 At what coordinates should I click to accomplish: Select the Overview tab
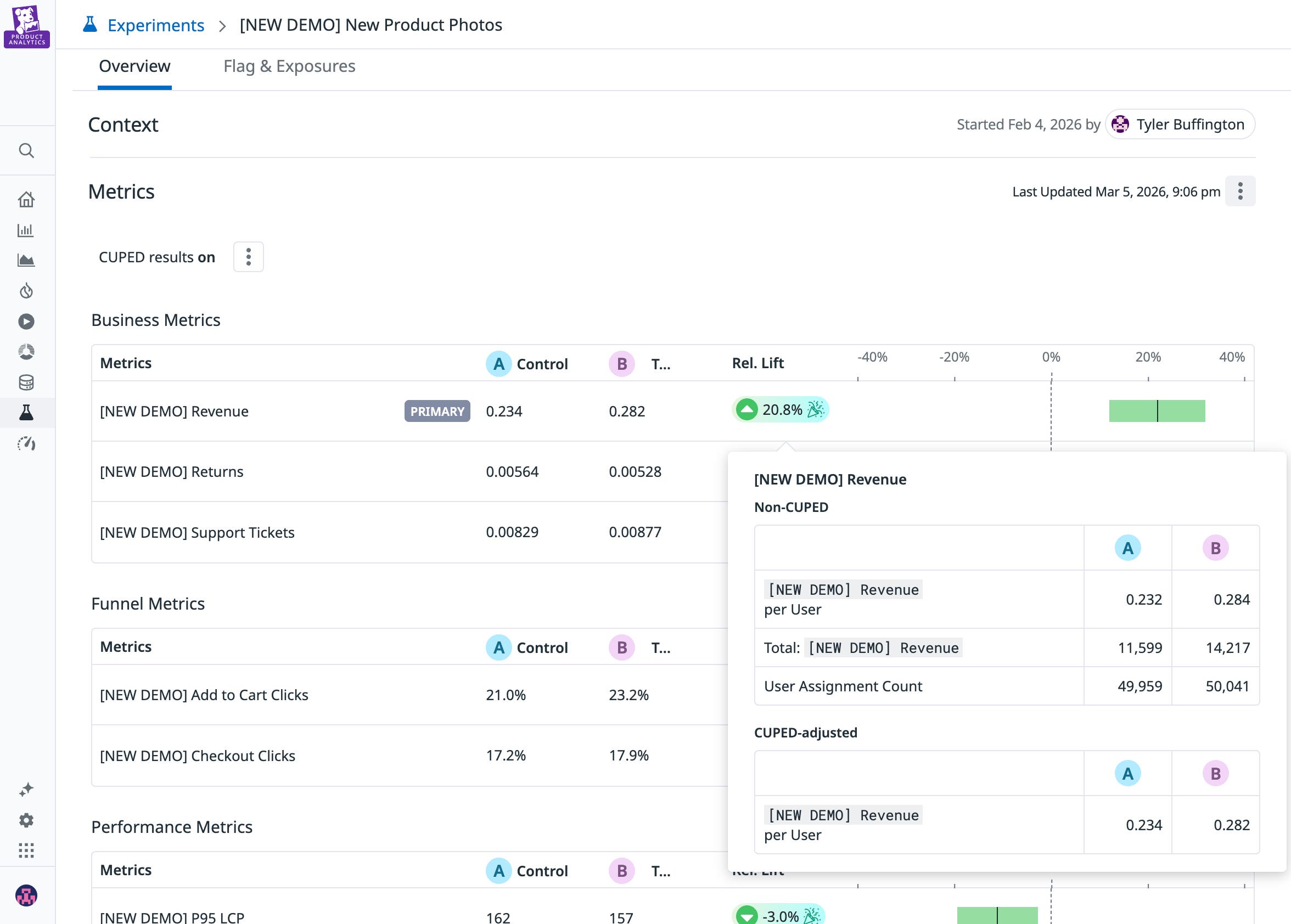pyautogui.click(x=134, y=66)
